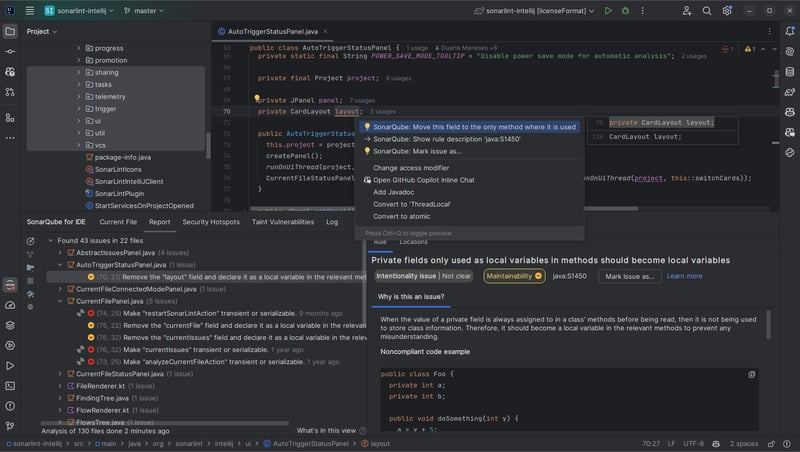Screen dimensions: 800x452
Task: Switch to the Current File tab
Action: point(118,222)
